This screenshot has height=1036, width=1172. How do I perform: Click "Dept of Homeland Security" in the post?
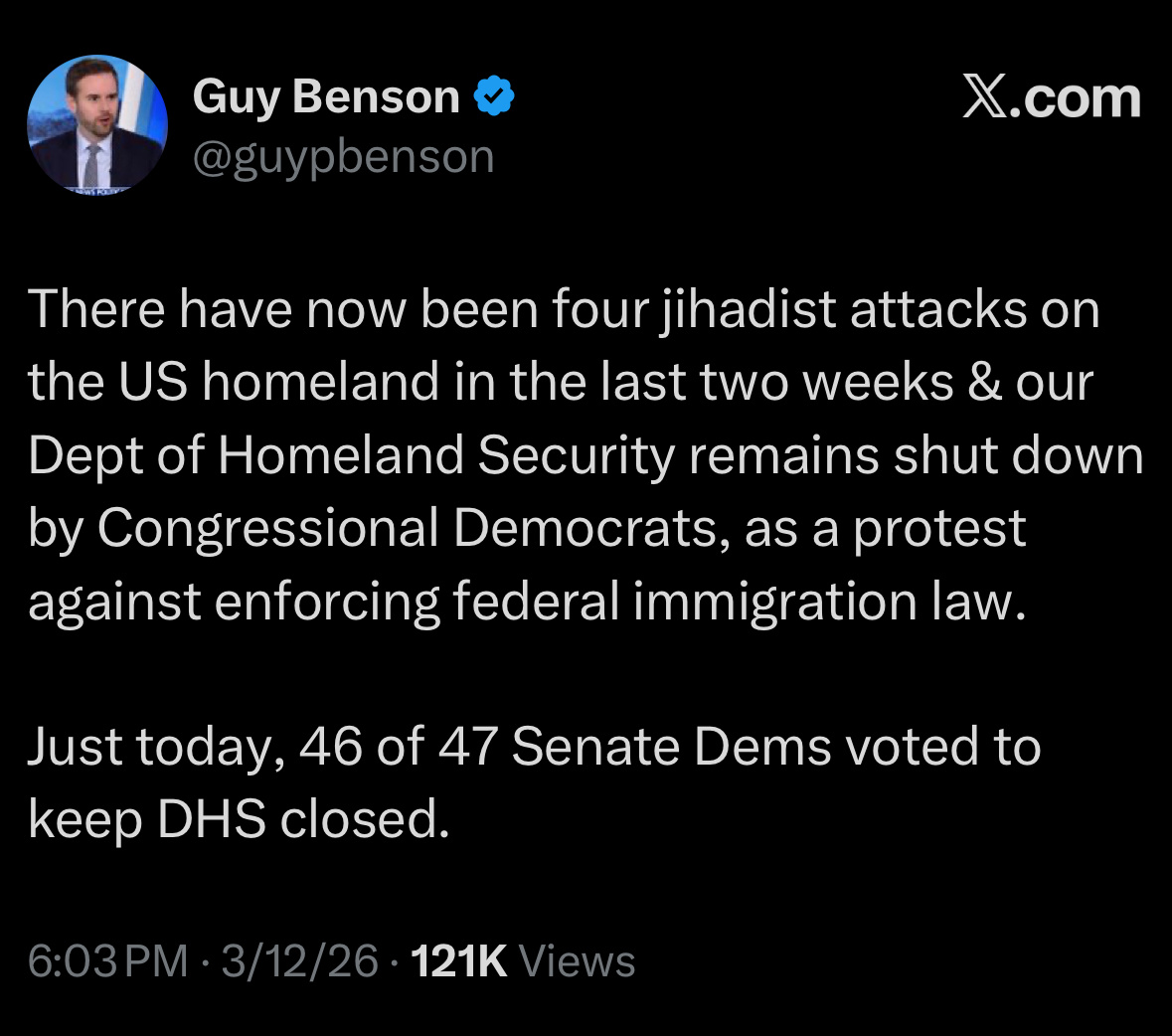pyautogui.click(x=351, y=455)
